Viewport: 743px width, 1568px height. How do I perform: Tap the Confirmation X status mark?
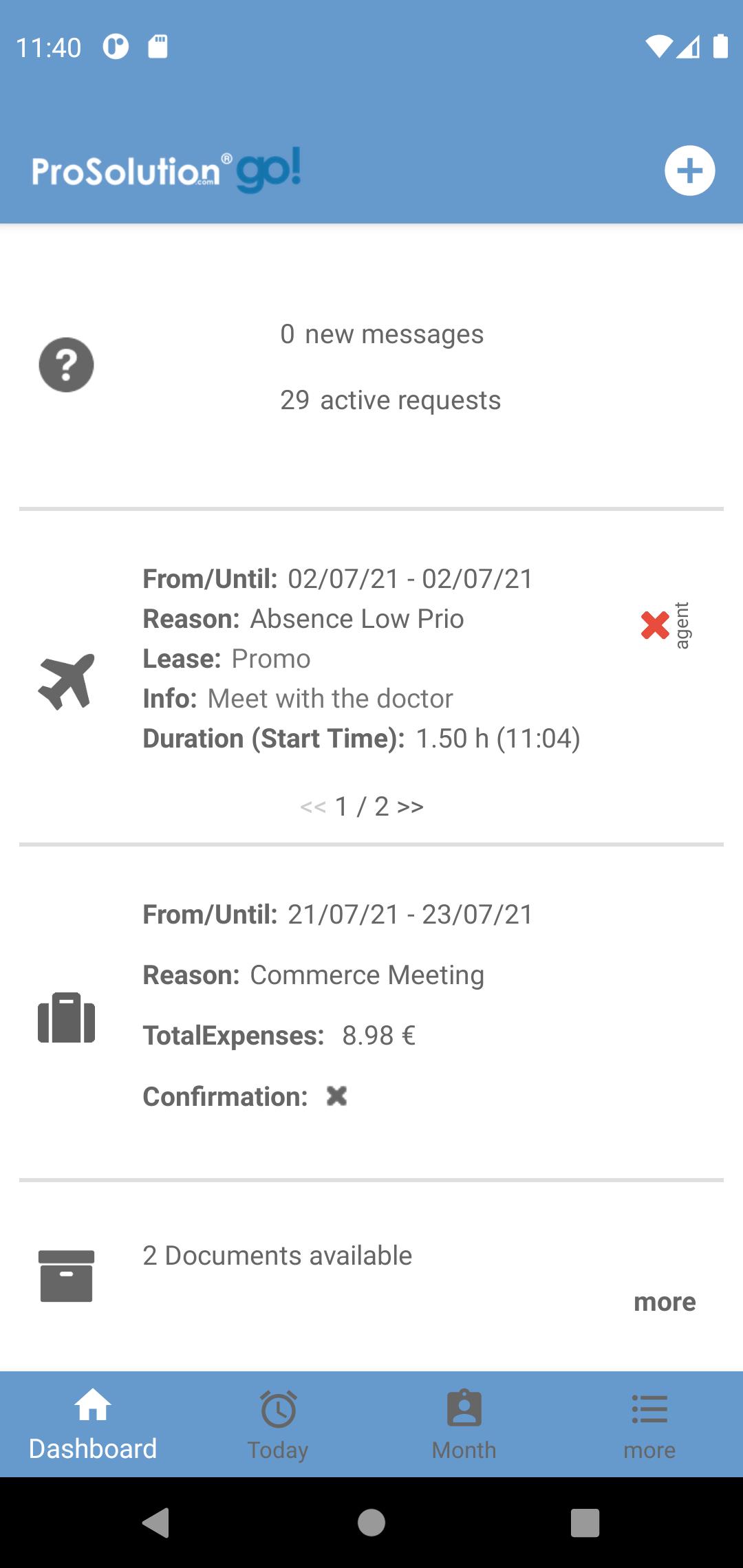click(336, 1096)
